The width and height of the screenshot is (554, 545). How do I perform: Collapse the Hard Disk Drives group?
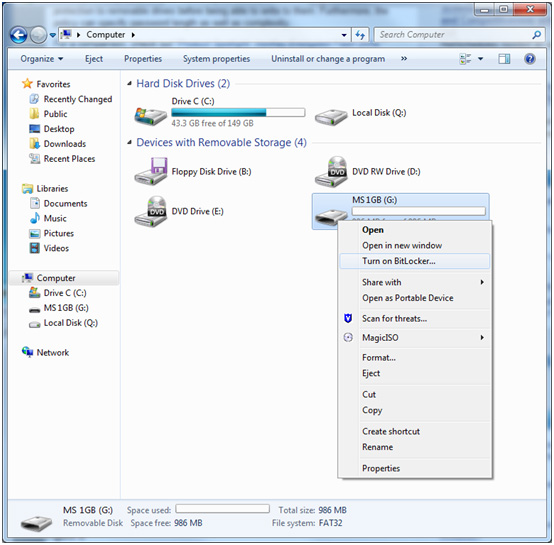click(130, 83)
